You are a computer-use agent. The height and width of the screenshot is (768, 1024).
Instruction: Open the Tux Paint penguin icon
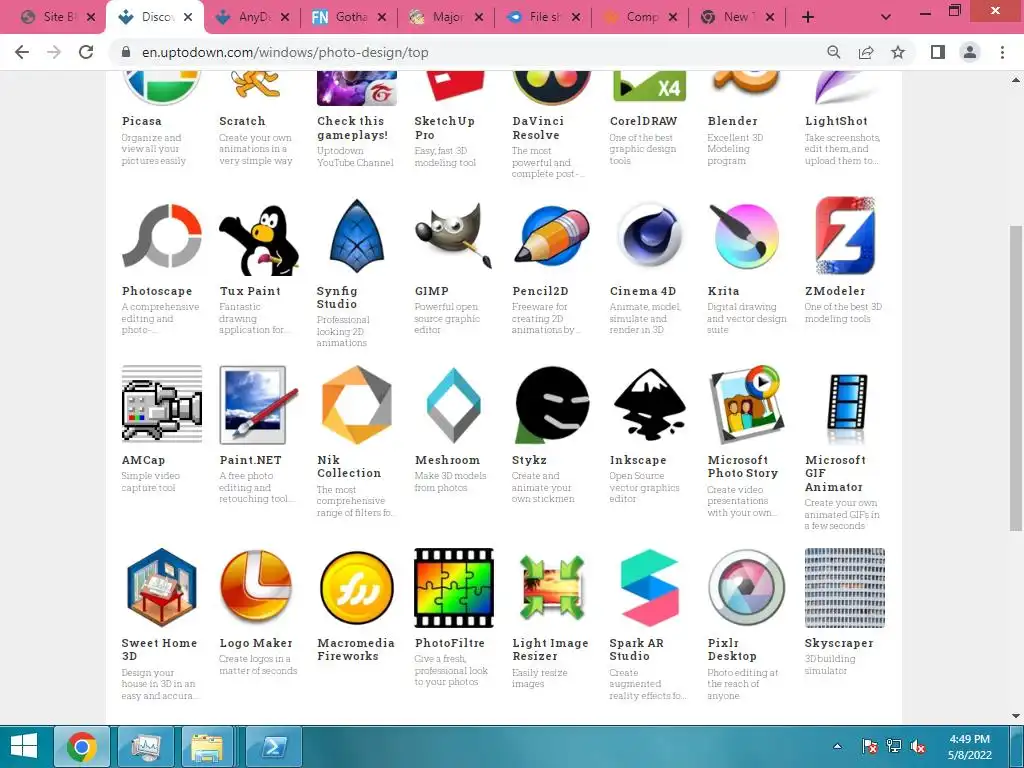(259, 239)
